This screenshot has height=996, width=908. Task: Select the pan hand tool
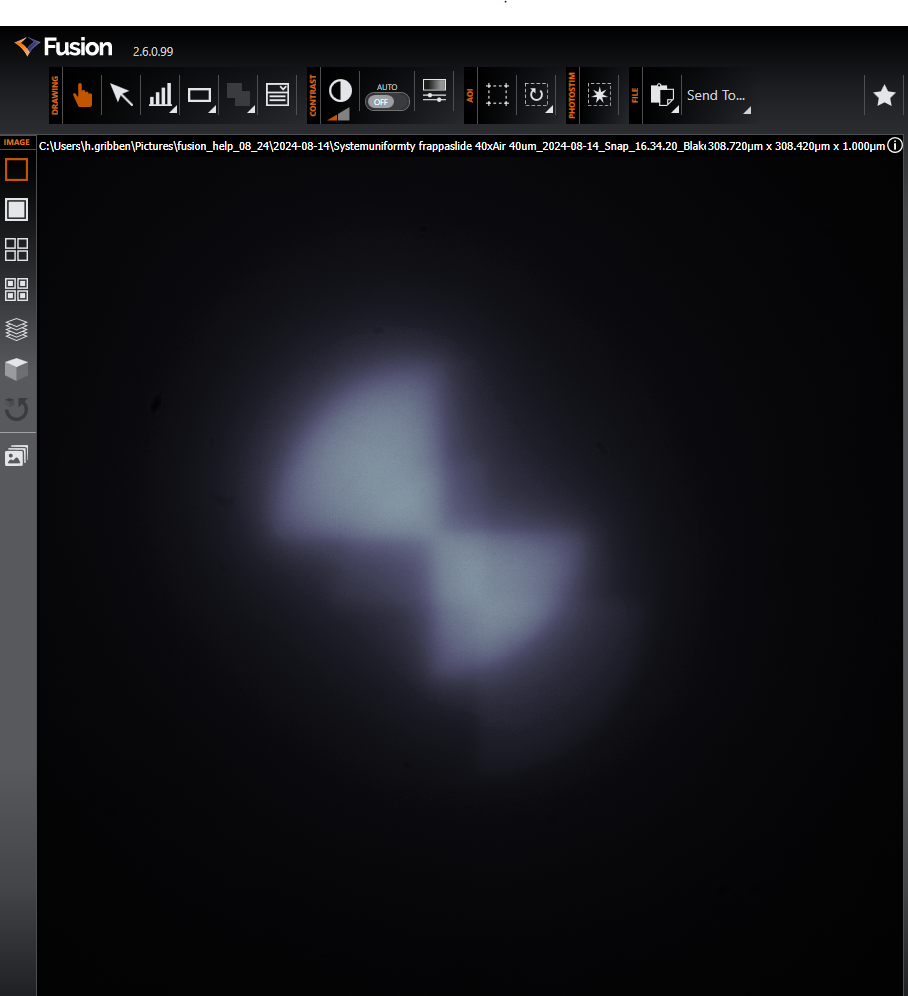click(83, 95)
